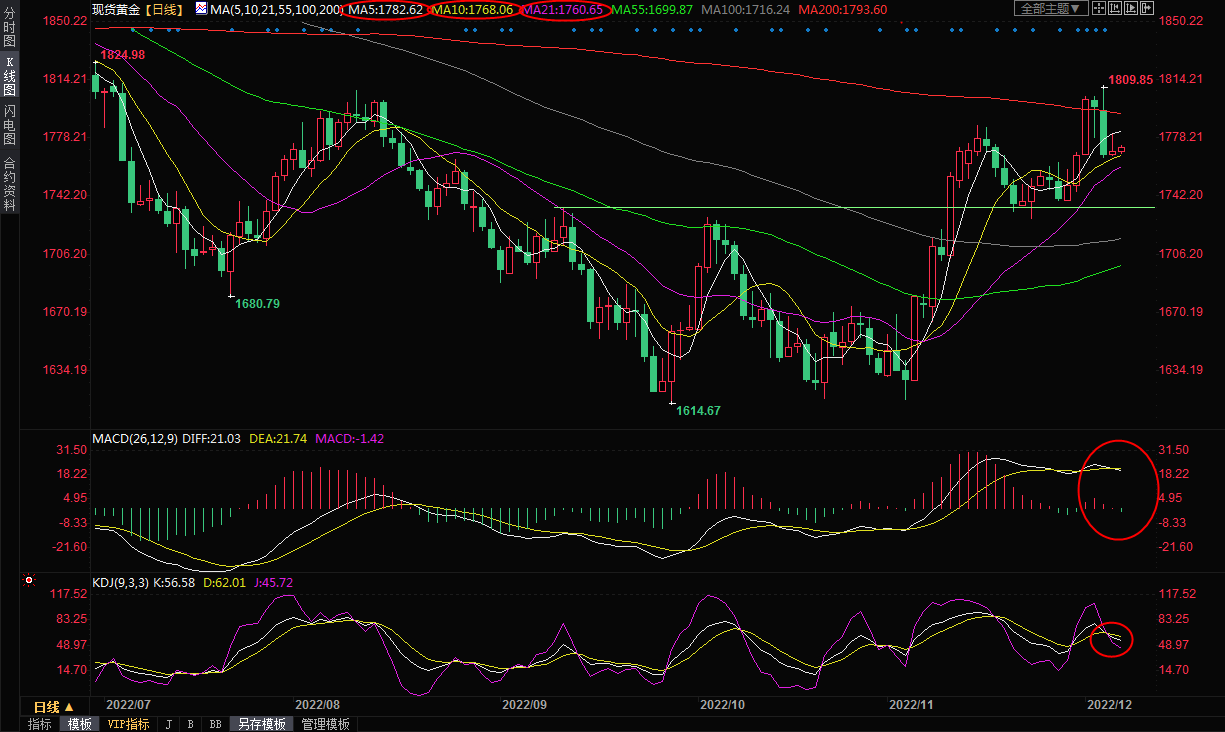Toggle the J marker button
Image resolution: width=1225 pixels, height=732 pixels.
point(168,724)
